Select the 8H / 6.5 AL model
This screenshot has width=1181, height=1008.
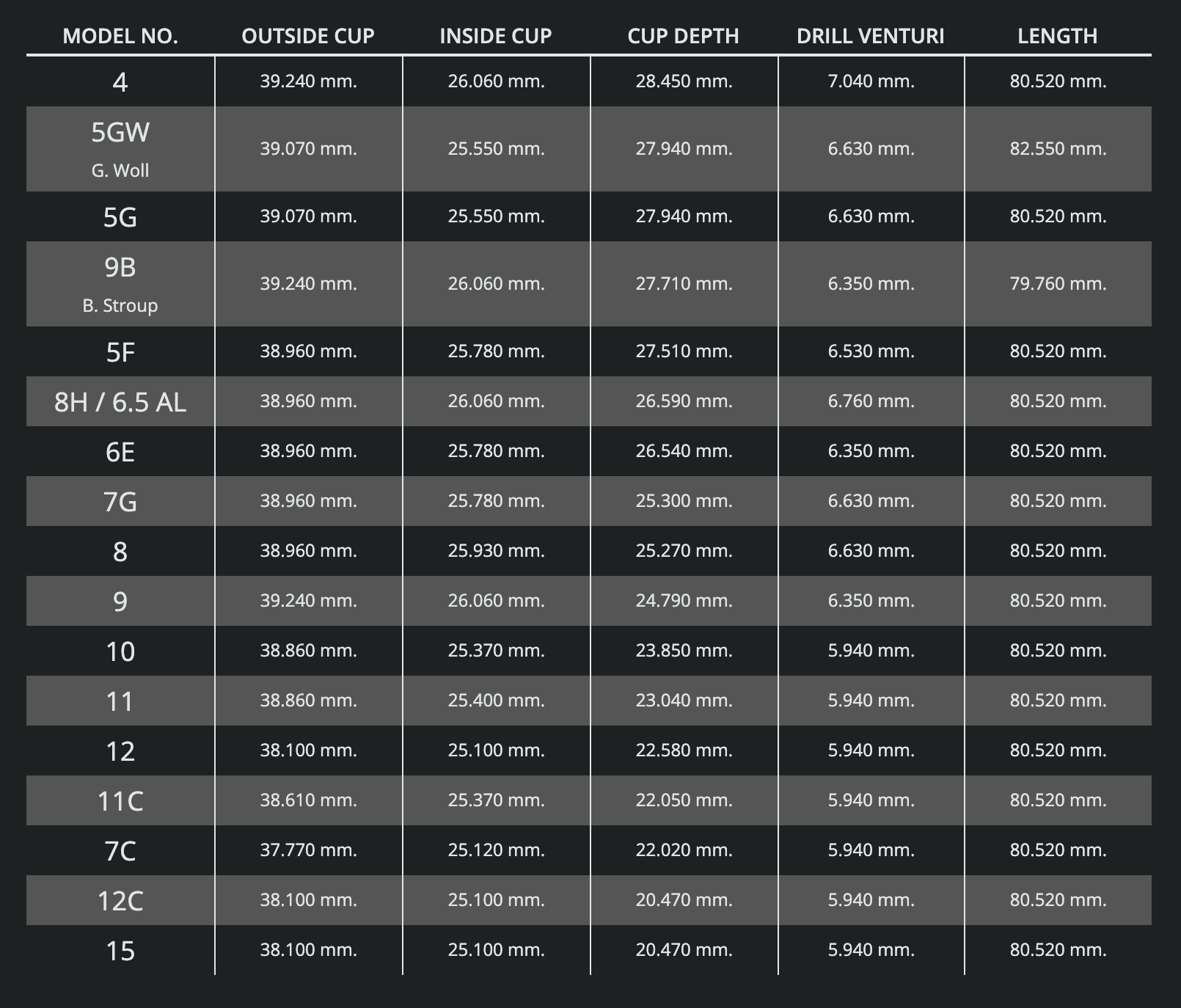pos(120,401)
